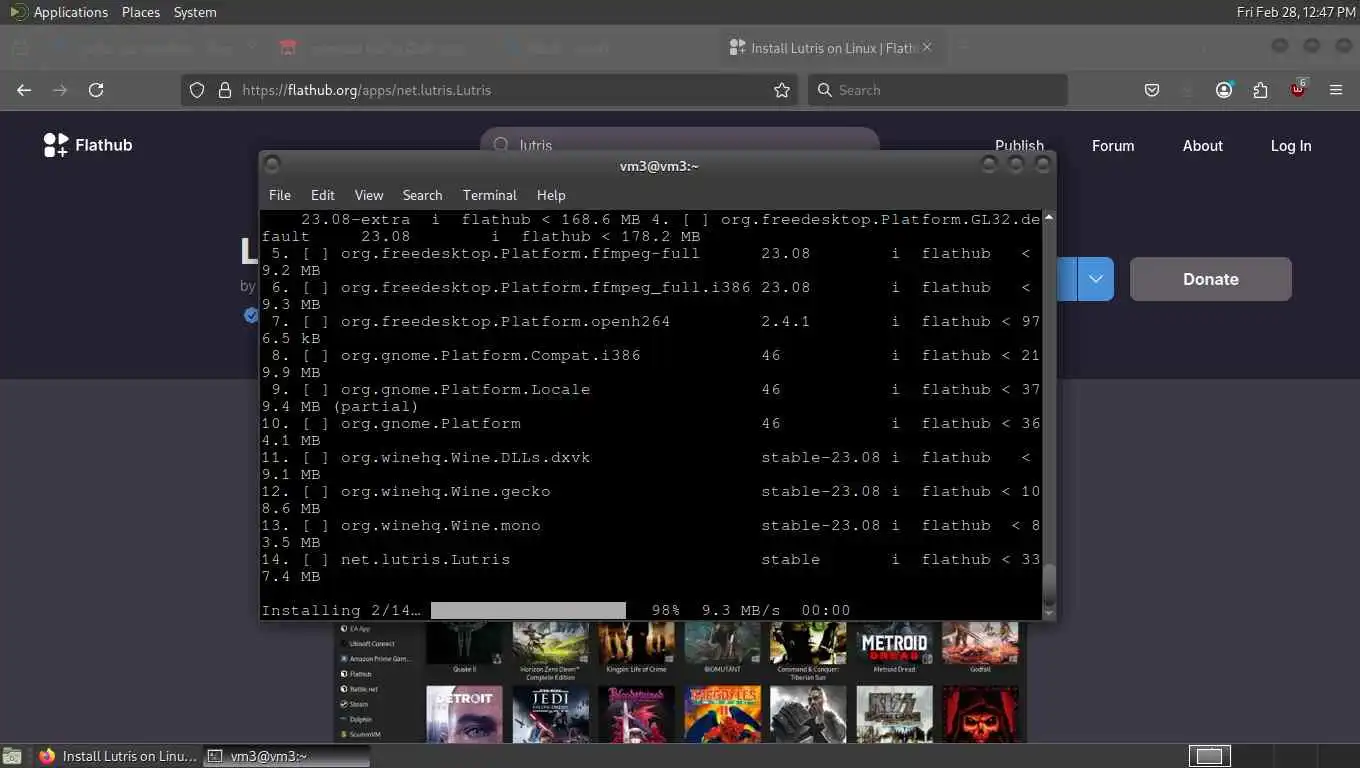Open the terminal Search menu
This screenshot has width=1360, height=768.
click(422, 195)
